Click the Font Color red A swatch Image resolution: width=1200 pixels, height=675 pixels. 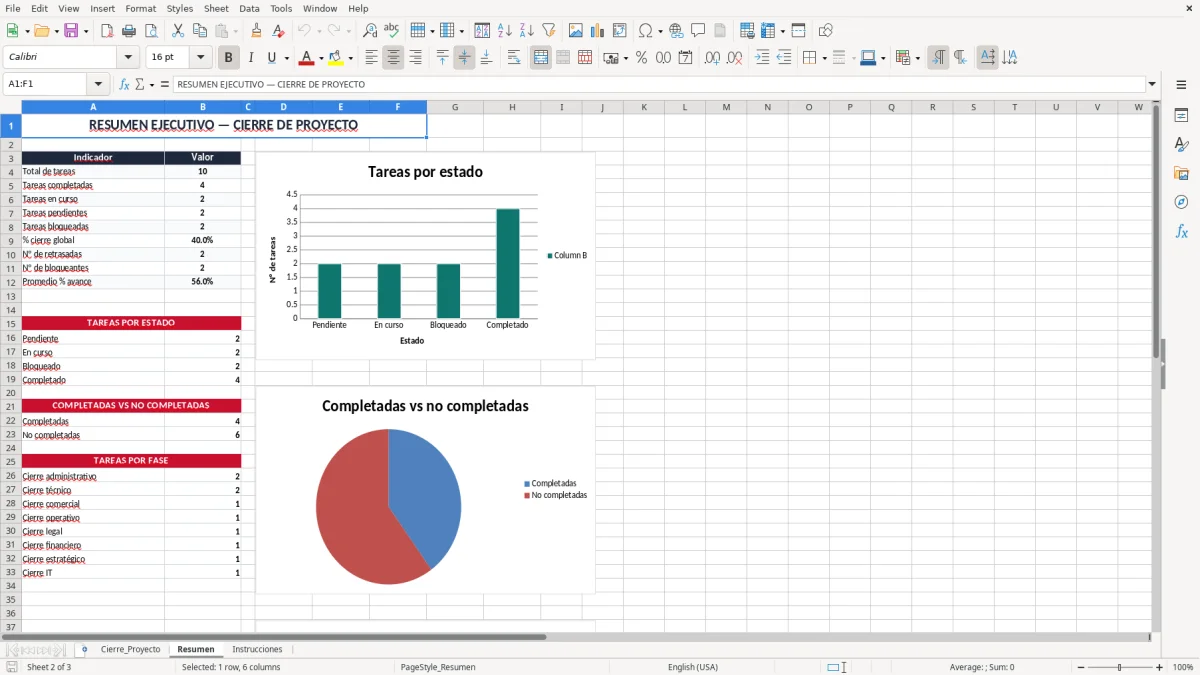coord(306,58)
